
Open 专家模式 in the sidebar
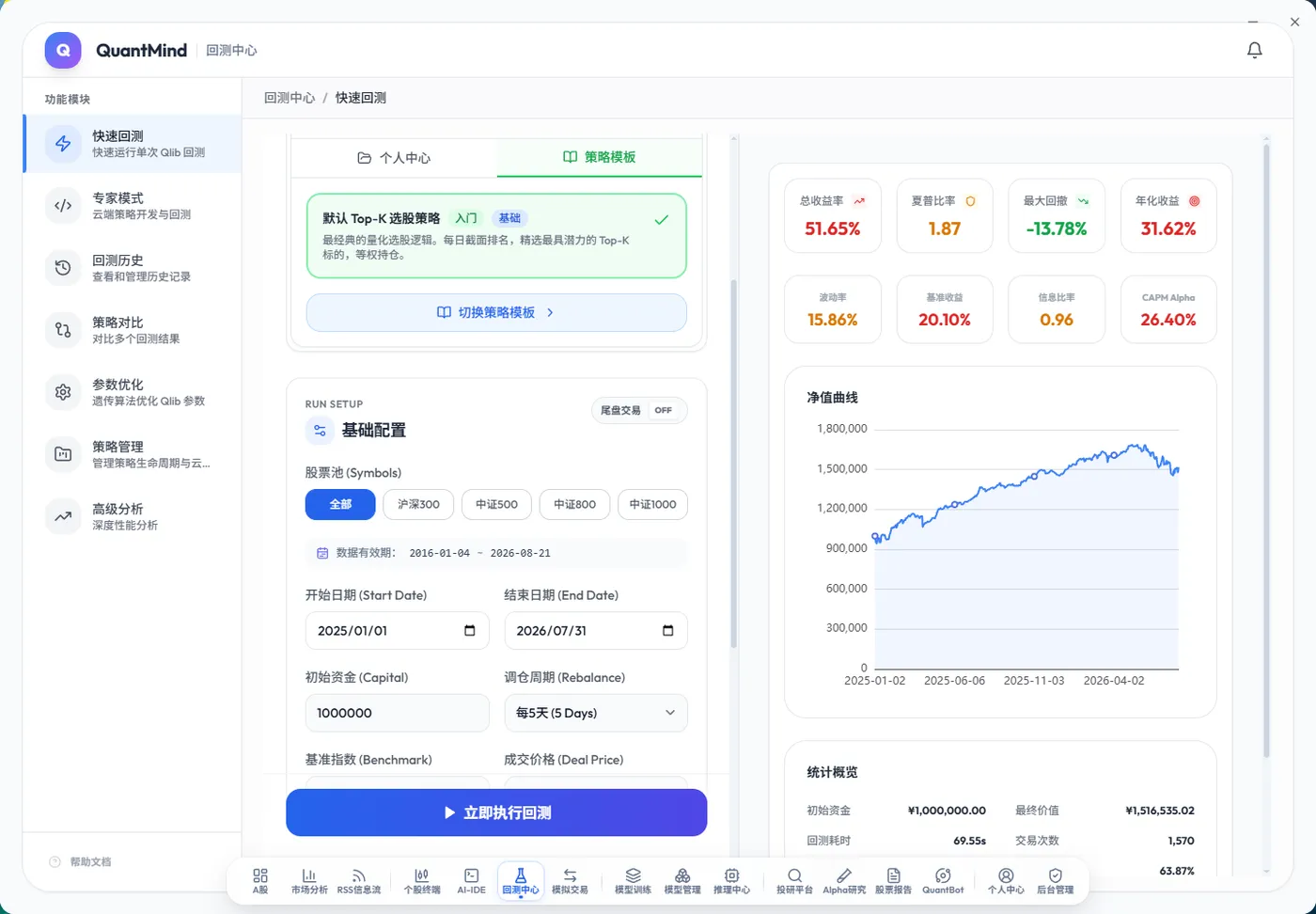click(132, 206)
